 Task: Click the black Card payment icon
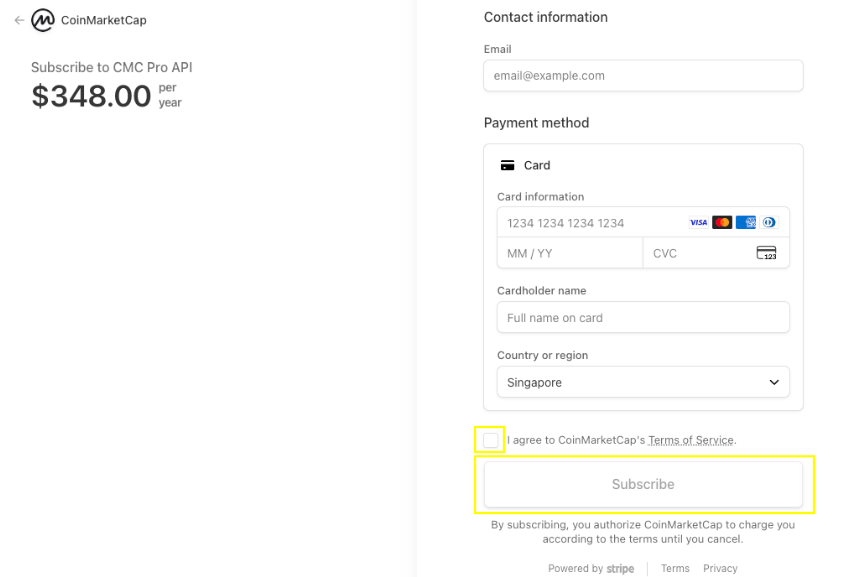(507, 165)
